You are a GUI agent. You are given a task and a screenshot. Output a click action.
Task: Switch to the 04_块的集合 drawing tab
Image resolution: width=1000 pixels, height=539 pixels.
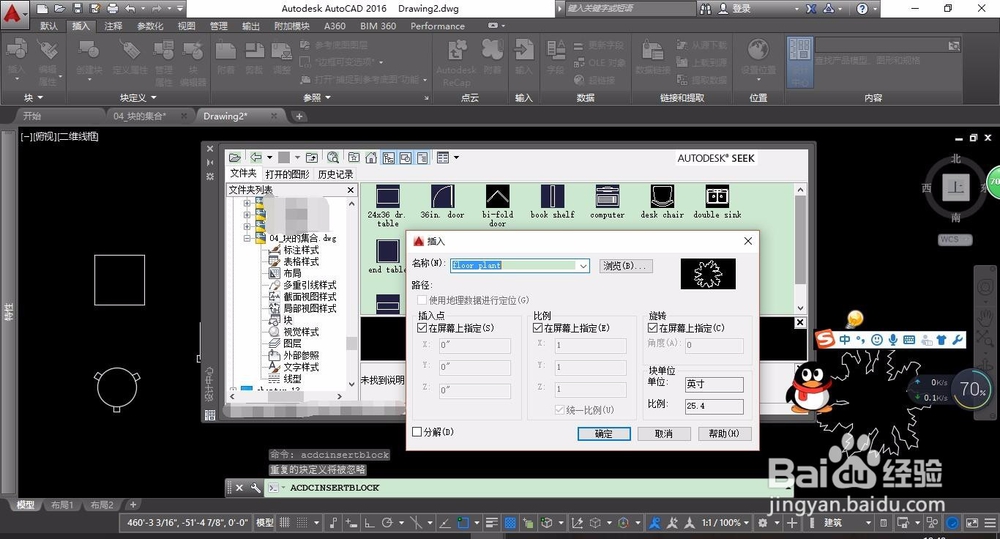click(x=140, y=116)
